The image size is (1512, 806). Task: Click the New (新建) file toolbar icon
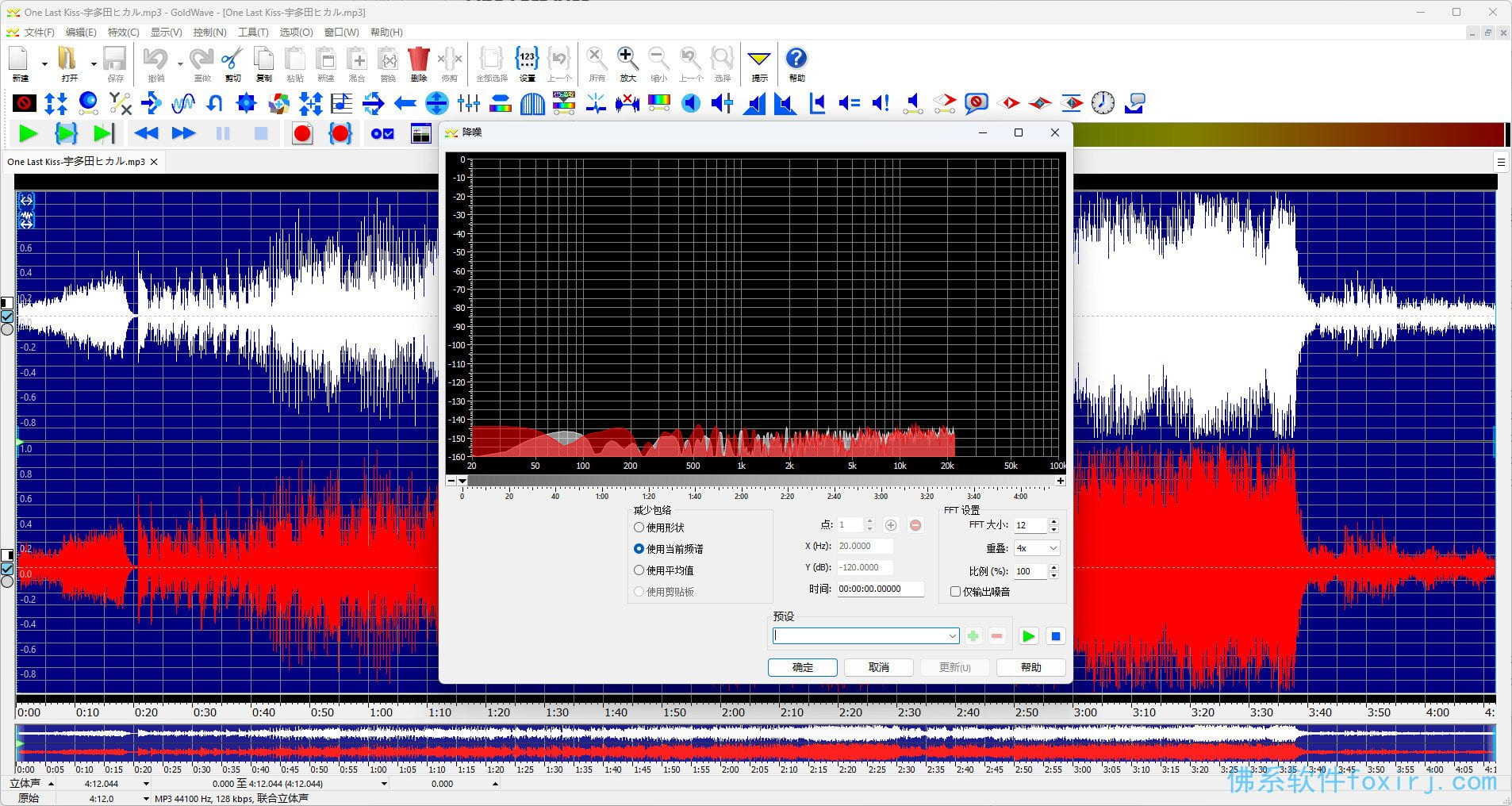(20, 63)
